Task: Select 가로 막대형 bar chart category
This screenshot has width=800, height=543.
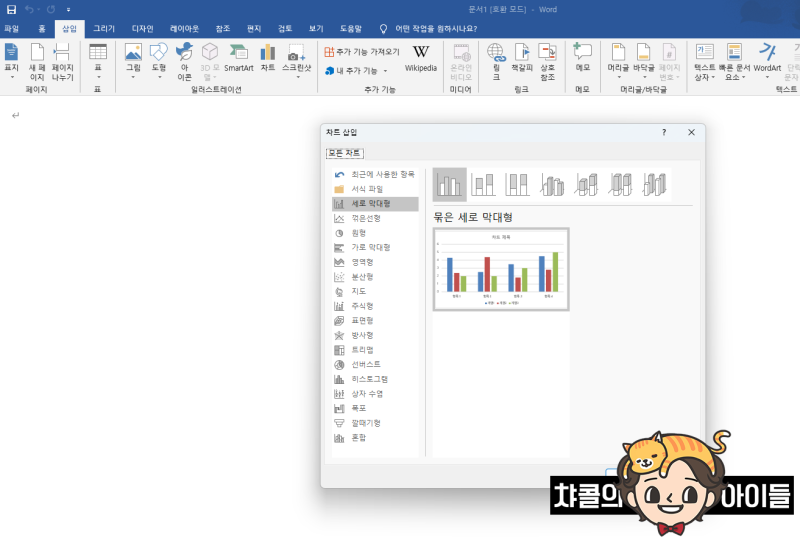Action: (x=375, y=248)
